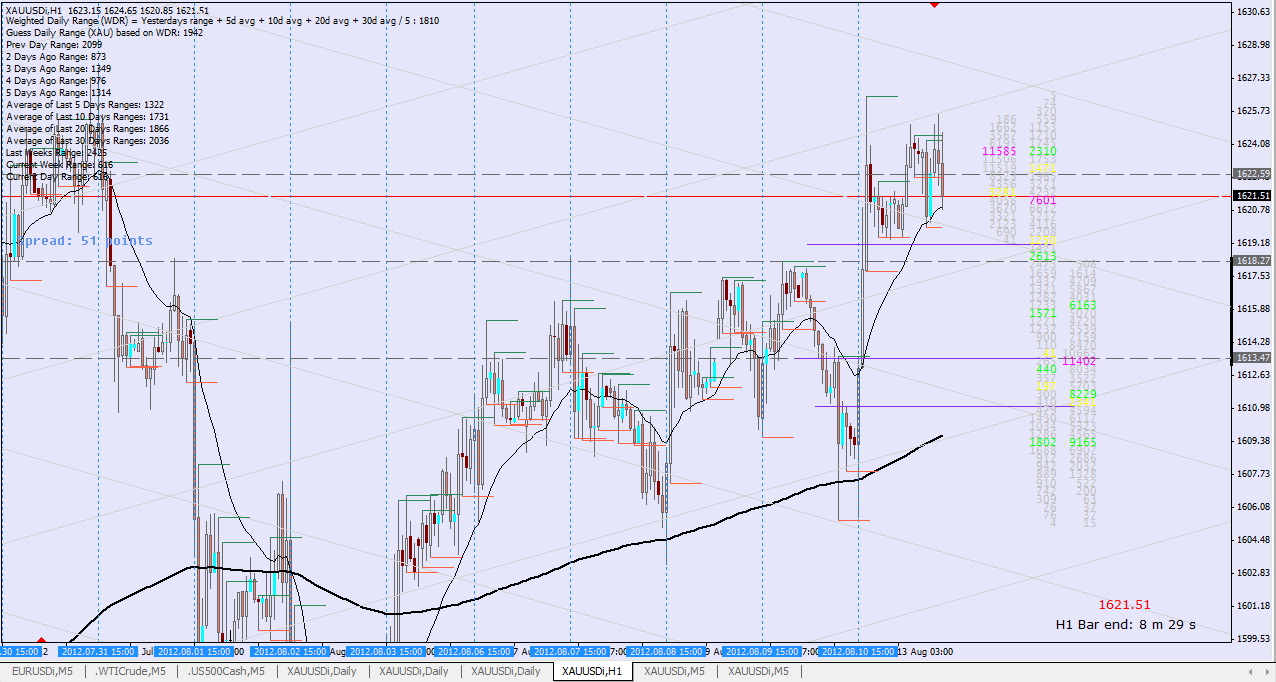The image size is (1276, 682).
Task: Select the 2012.08.08 15:00 period label
Action: (x=666, y=651)
